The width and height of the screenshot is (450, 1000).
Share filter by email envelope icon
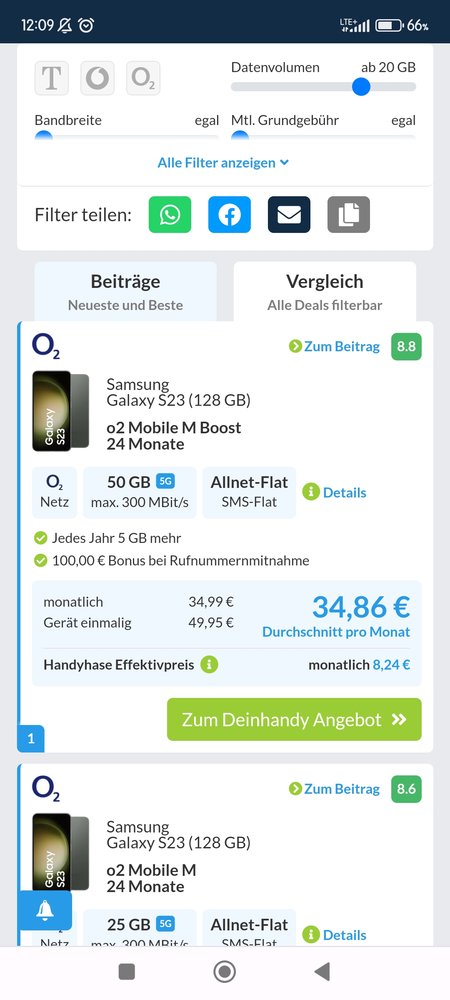point(289,215)
